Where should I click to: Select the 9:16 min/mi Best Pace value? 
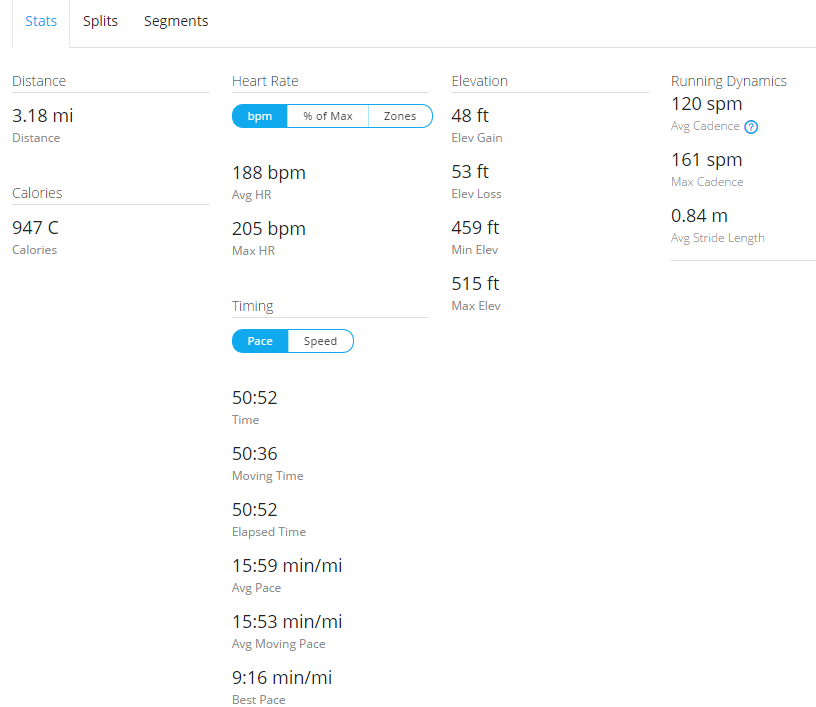click(282, 678)
